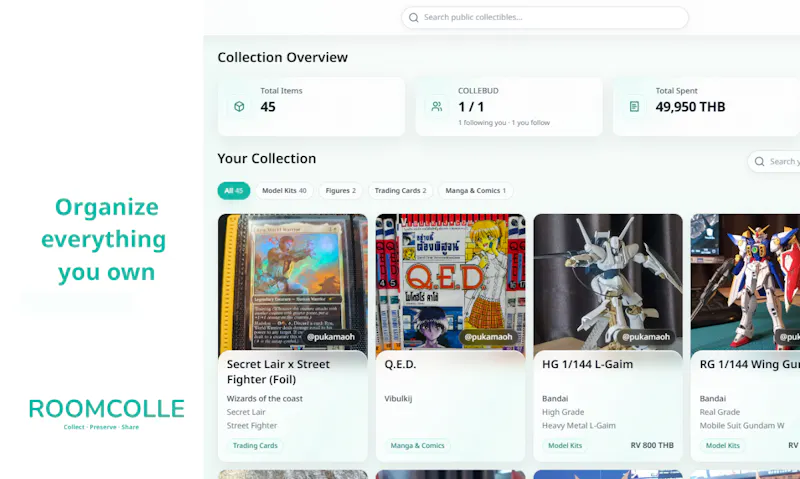Select the Trading Cards 2 filter
The height and width of the screenshot is (479, 800).
401,191
